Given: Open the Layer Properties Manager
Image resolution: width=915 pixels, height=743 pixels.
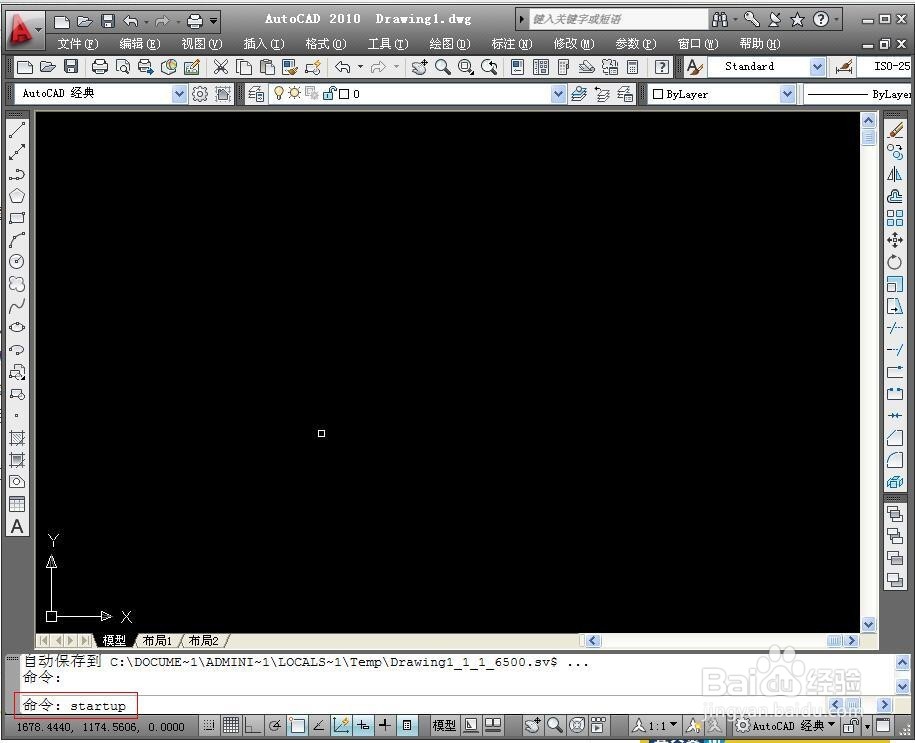Looking at the screenshot, I should (256, 93).
